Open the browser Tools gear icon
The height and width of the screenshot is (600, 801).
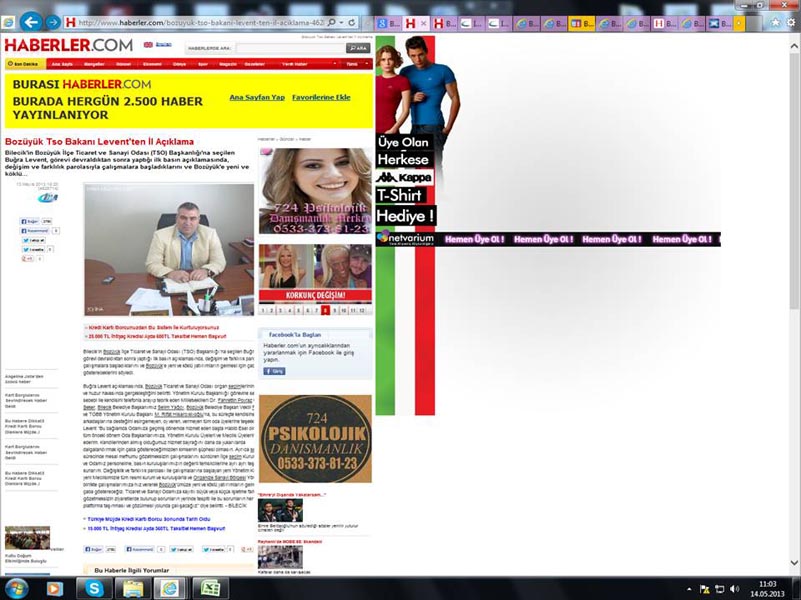[791, 22]
